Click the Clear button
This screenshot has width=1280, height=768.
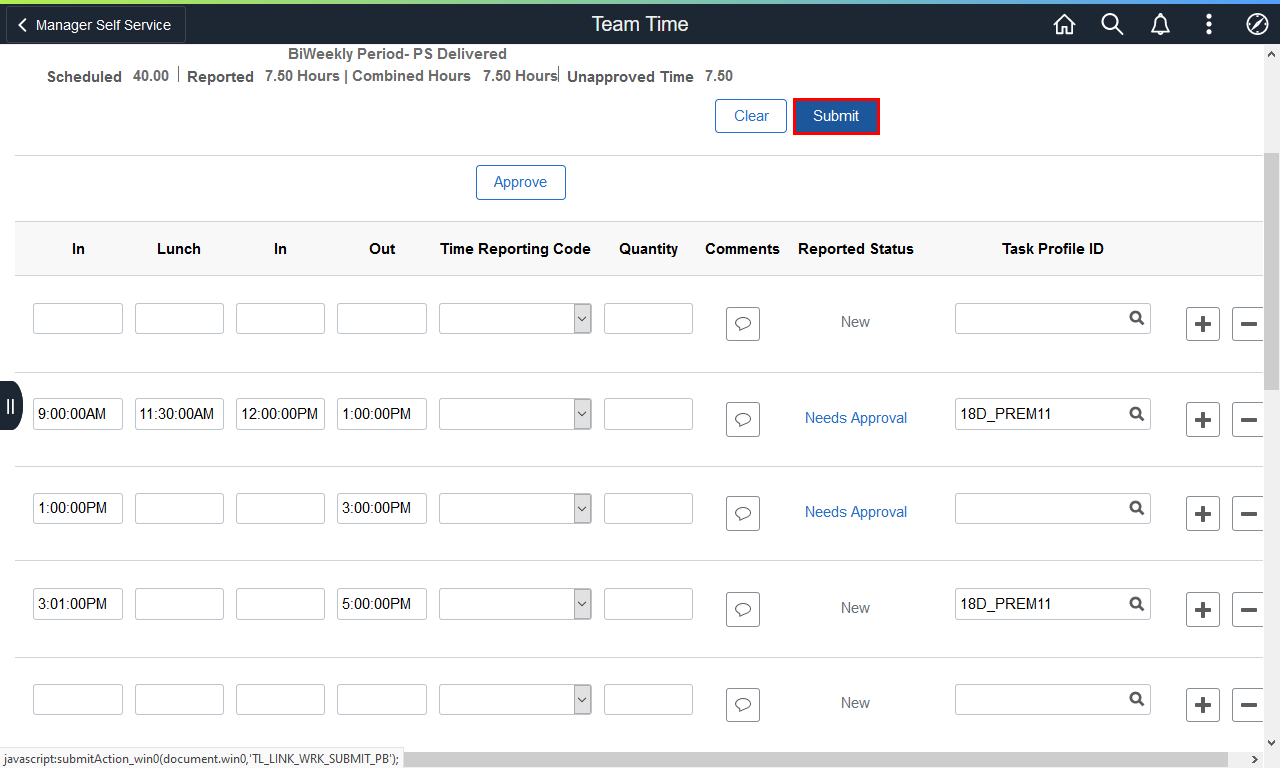tap(751, 116)
